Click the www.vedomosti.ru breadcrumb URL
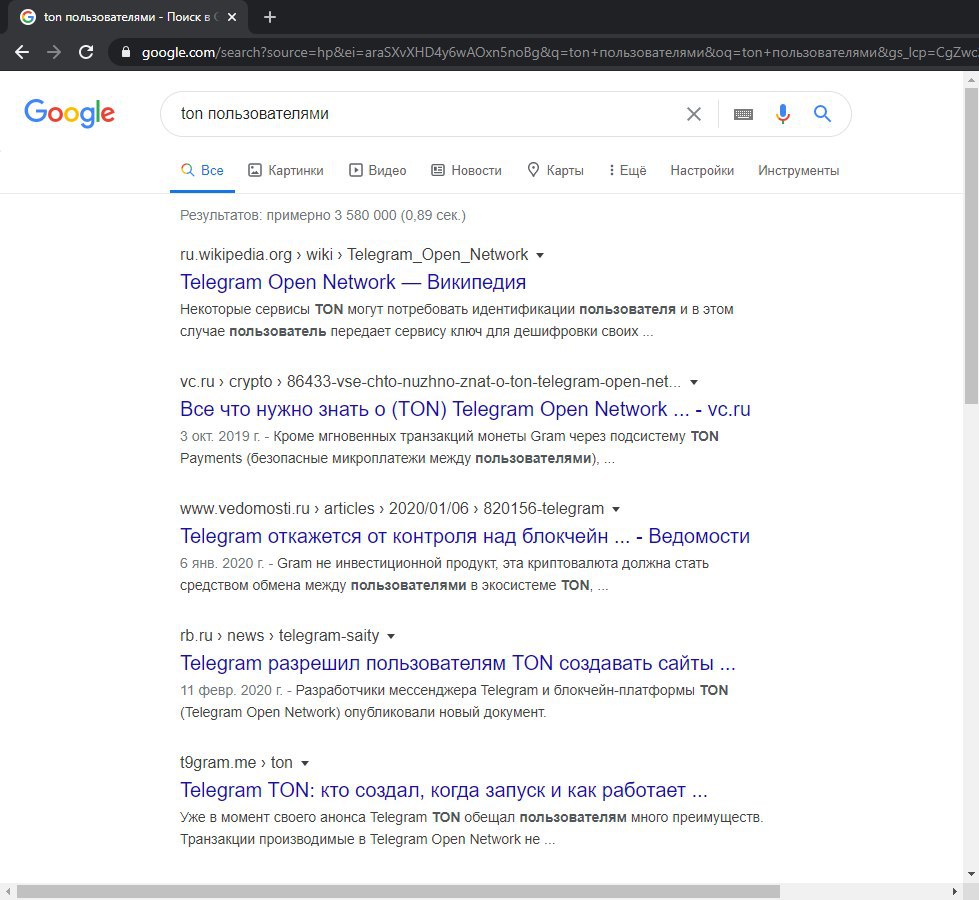 [392, 508]
